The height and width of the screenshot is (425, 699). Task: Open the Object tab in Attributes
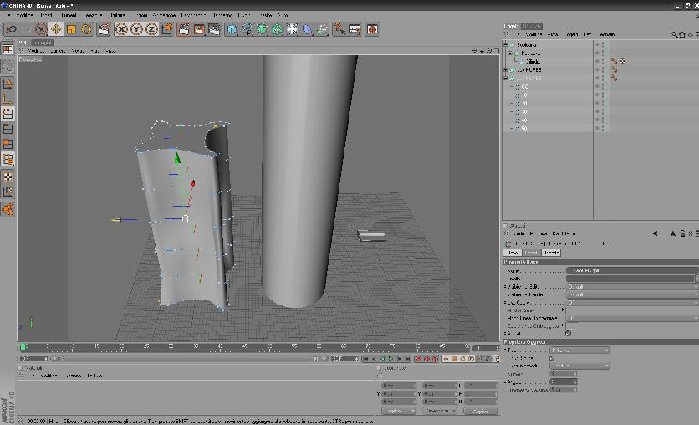tap(551, 252)
